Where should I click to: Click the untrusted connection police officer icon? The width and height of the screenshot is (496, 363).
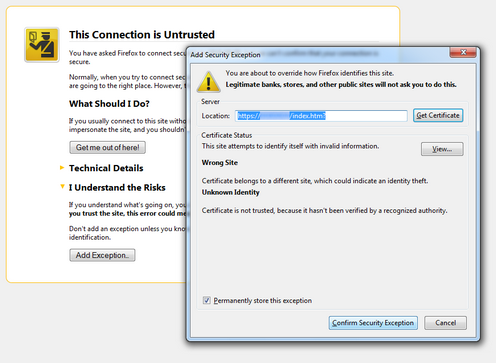[x=42, y=45]
